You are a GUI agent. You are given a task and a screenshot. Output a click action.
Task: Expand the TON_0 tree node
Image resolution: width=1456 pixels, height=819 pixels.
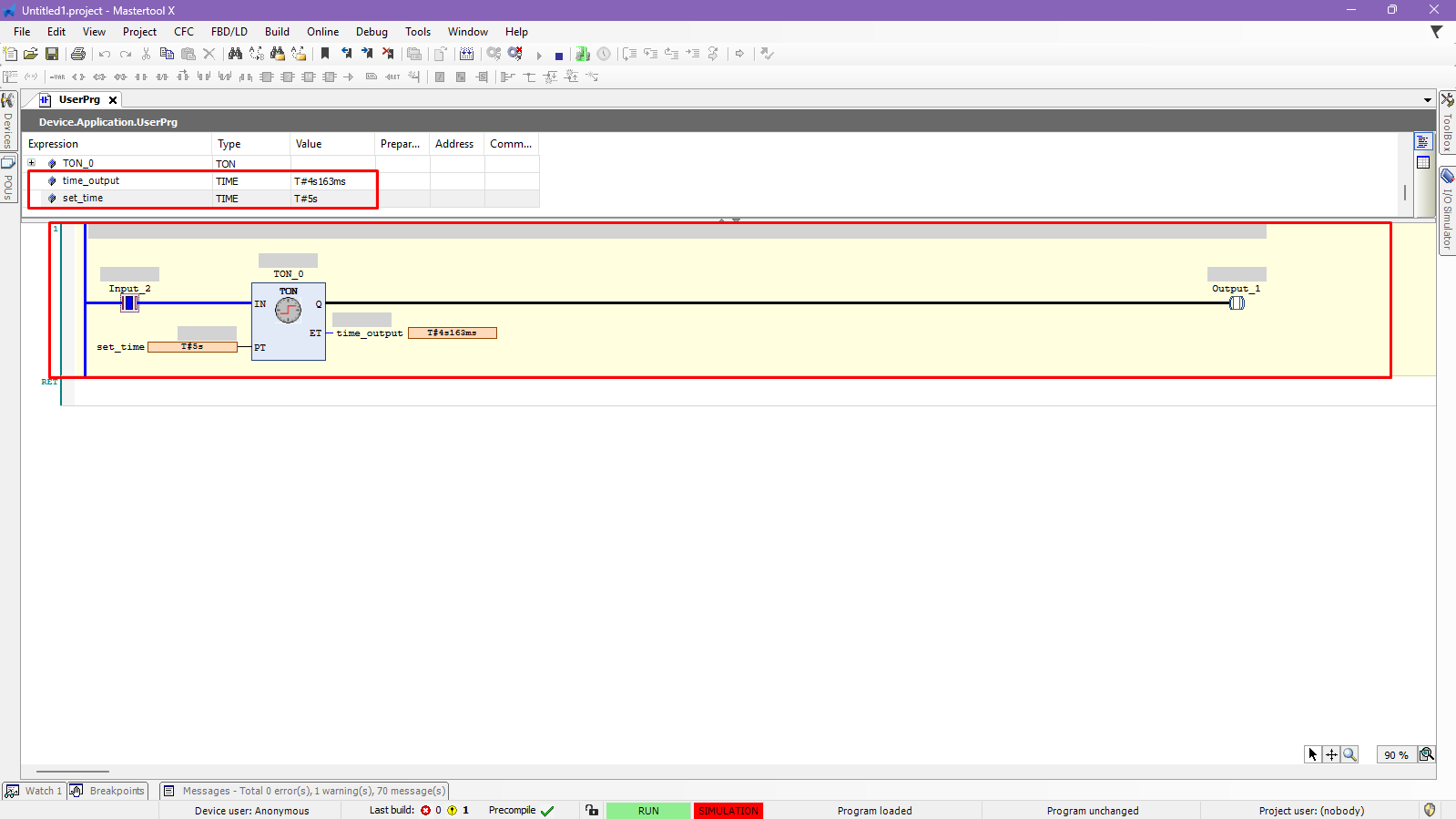coord(32,163)
